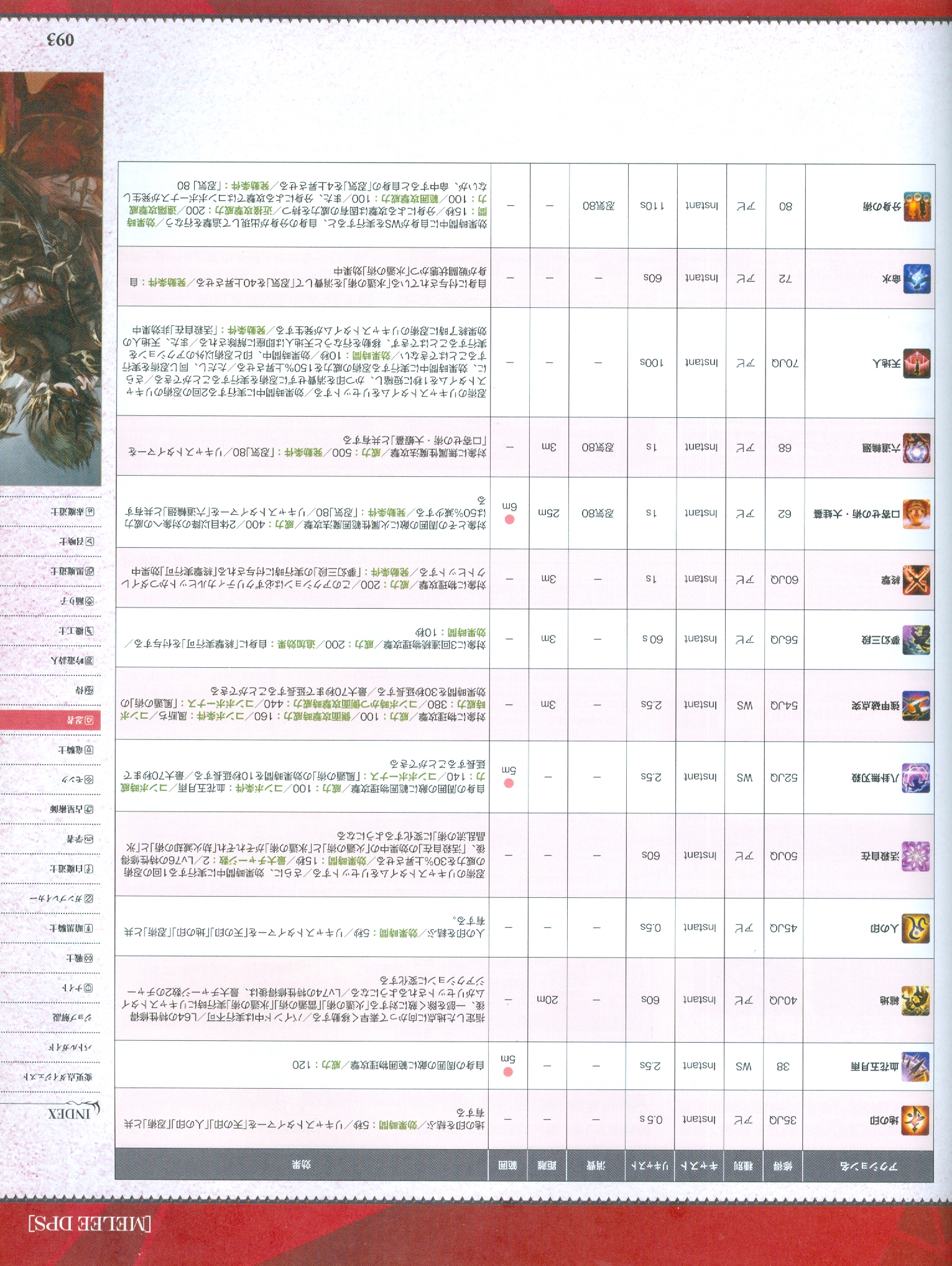Click the 八卦無刃殺 action icon
This screenshot has width=952, height=1266.
(x=917, y=778)
